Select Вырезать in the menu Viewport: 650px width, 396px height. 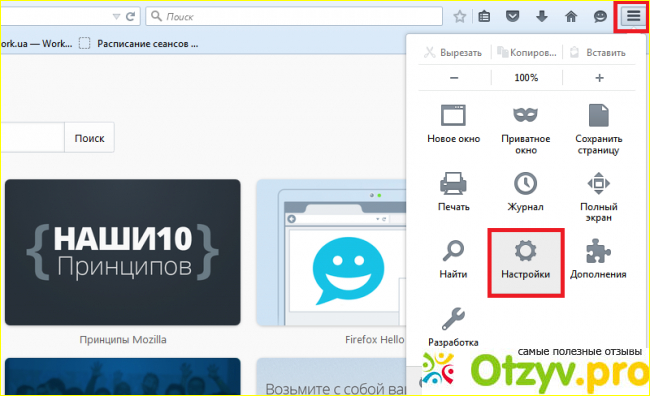(x=453, y=53)
